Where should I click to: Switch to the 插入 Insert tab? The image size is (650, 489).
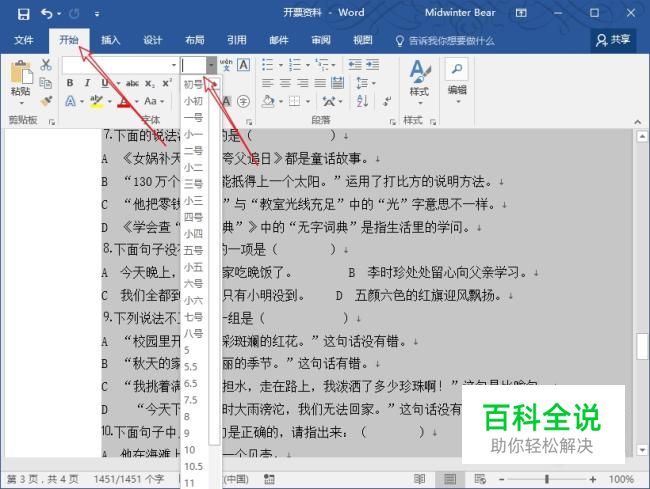[110, 40]
